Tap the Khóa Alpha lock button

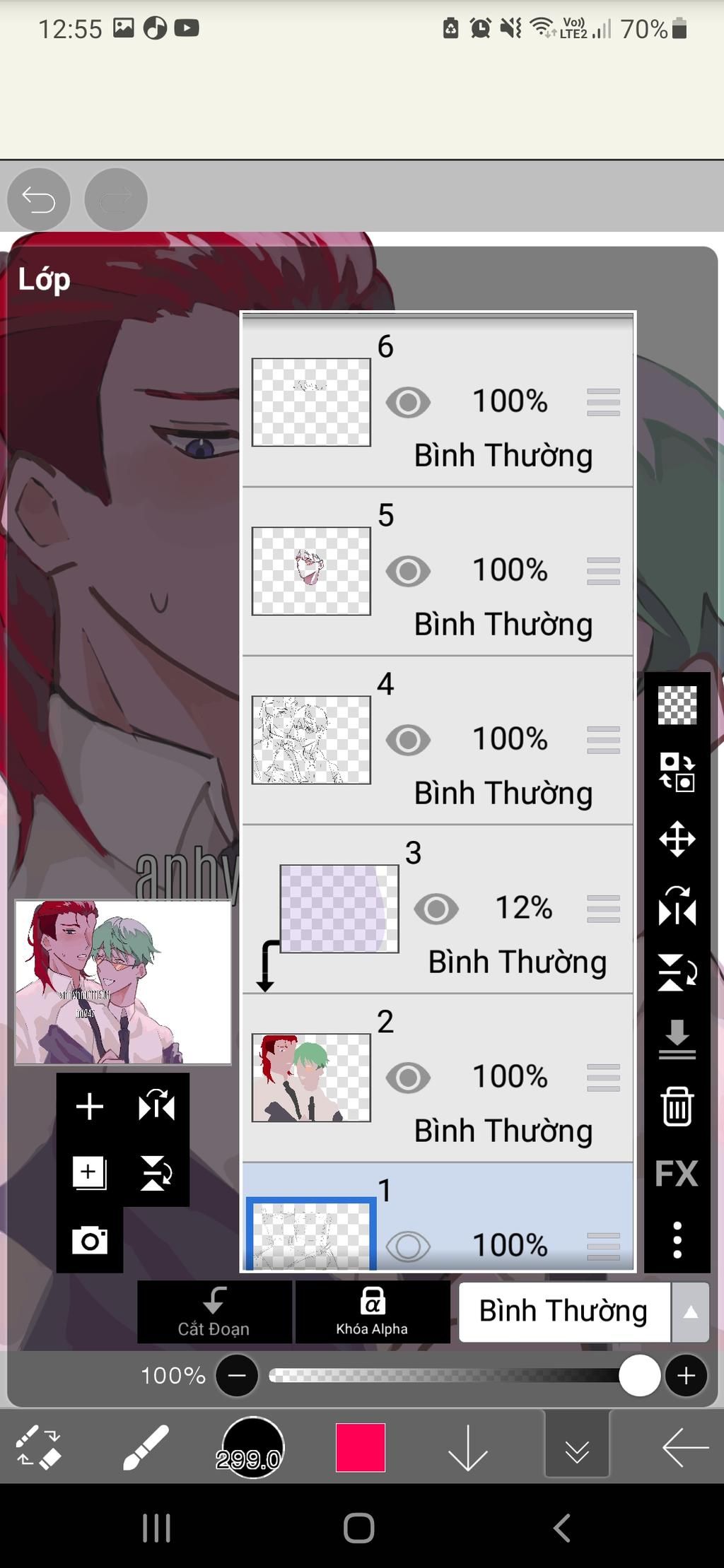pos(372,1312)
